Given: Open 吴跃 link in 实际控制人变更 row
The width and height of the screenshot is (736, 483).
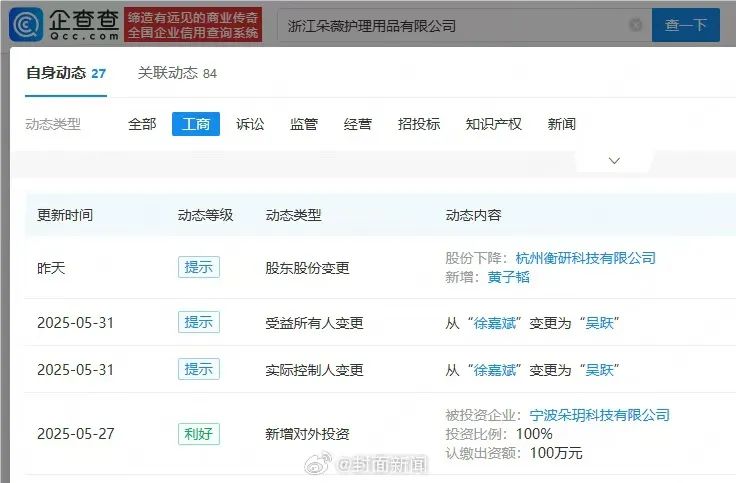Looking at the screenshot, I should (599, 370).
